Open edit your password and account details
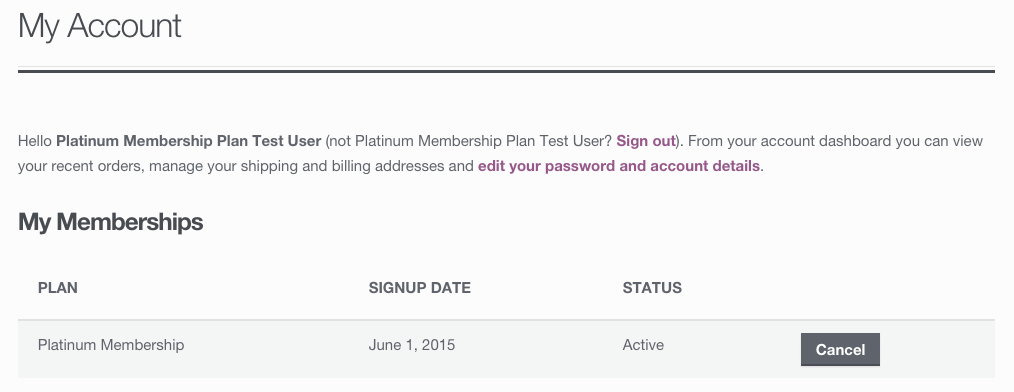 (x=618, y=166)
